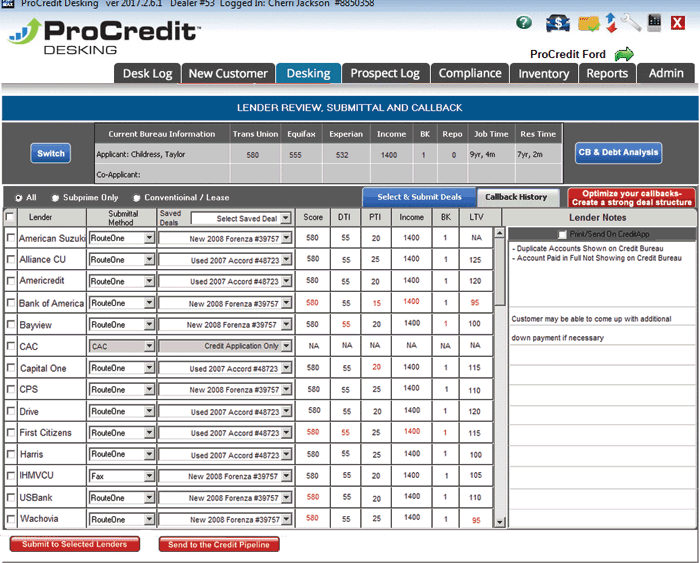Image resolution: width=700 pixels, height=563 pixels.
Task: Enable Print/Send On CreditApp checkbox
Action: click(x=562, y=234)
